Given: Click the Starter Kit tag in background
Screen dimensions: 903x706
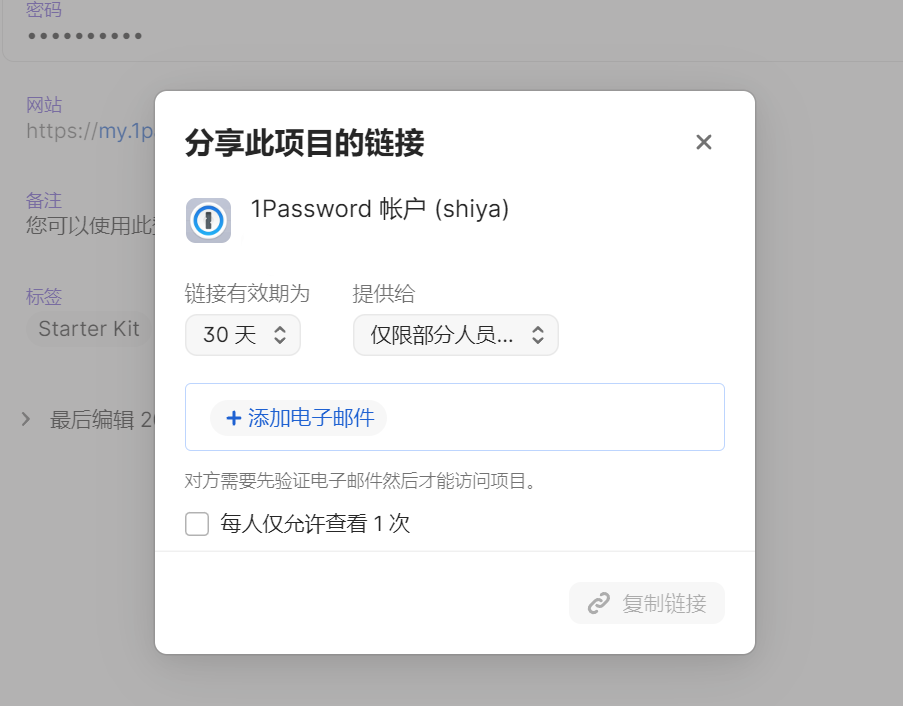Looking at the screenshot, I should click(x=89, y=329).
